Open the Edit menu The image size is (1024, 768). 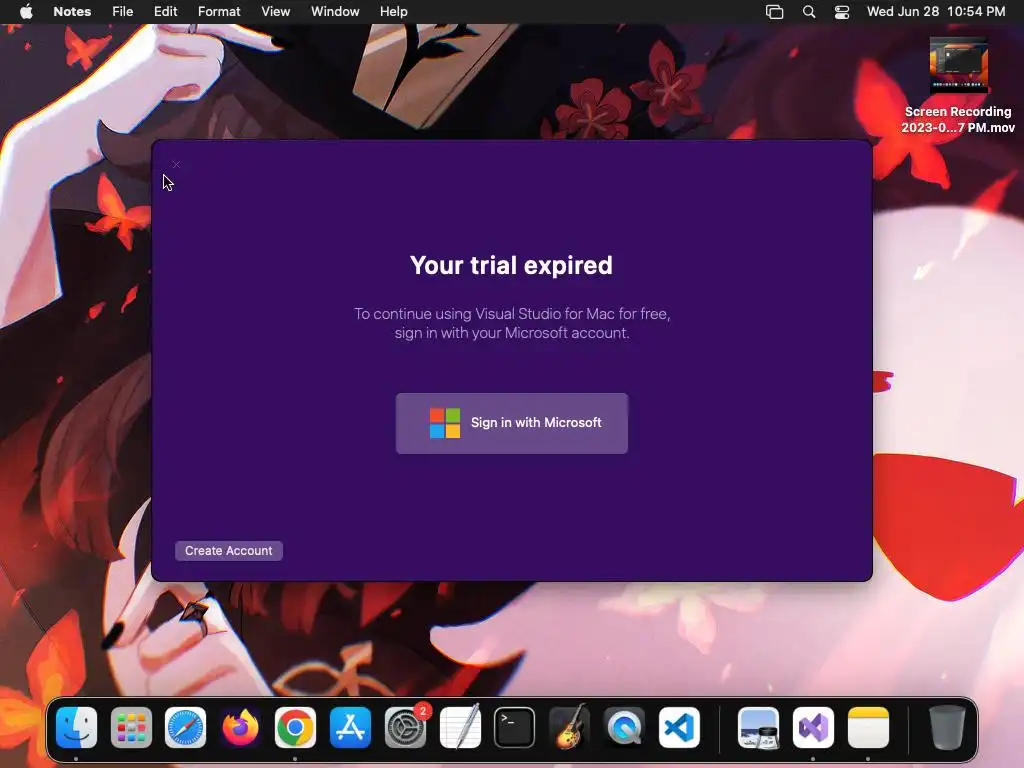165,11
